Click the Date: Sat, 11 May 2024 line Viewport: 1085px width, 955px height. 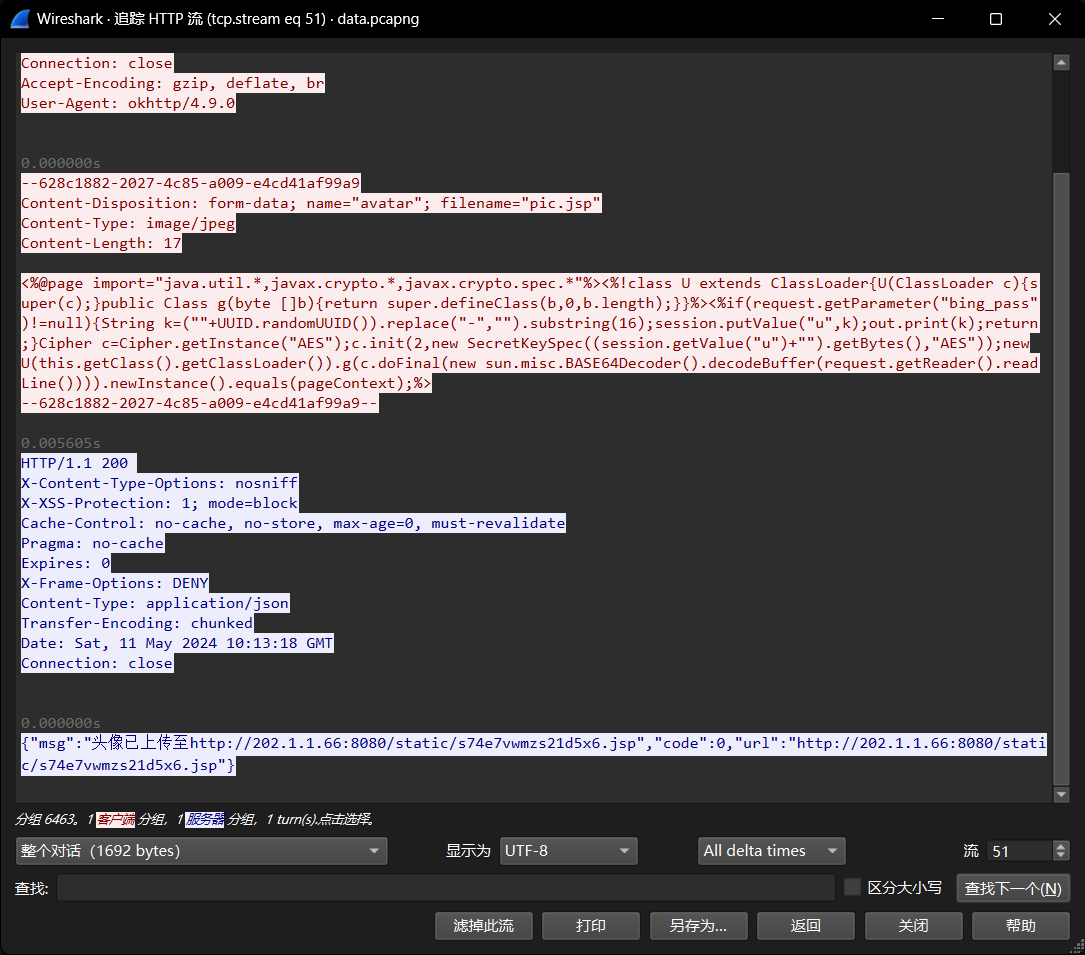177,644
